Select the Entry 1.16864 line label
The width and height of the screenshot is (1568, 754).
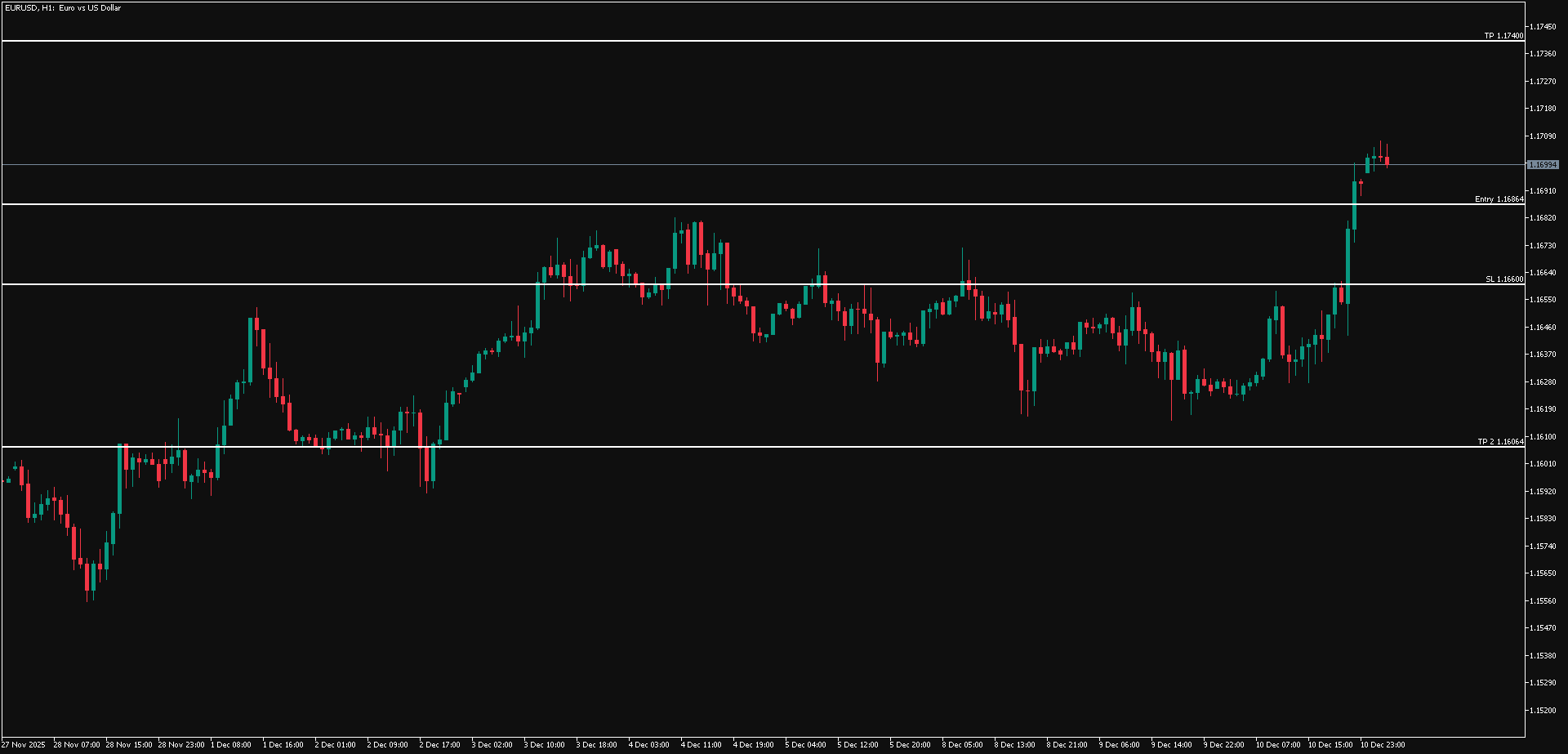click(x=1499, y=199)
